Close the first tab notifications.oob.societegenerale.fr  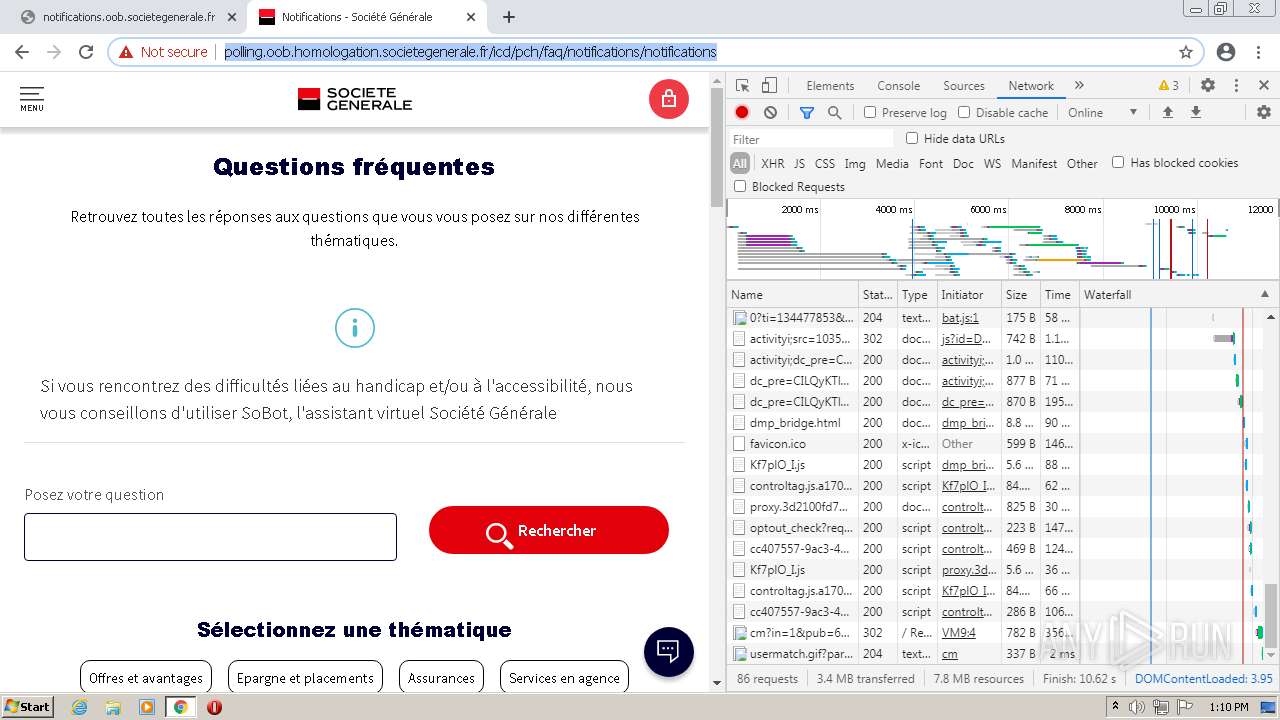click(232, 17)
